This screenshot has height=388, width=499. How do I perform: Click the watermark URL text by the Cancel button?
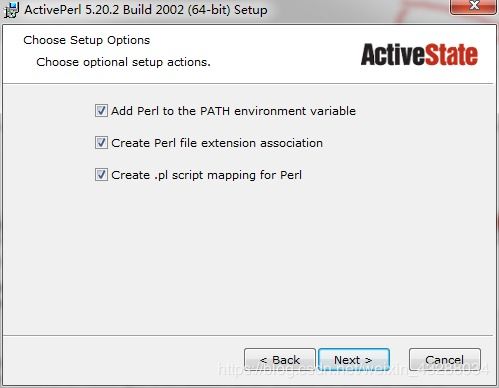[x=353, y=370]
